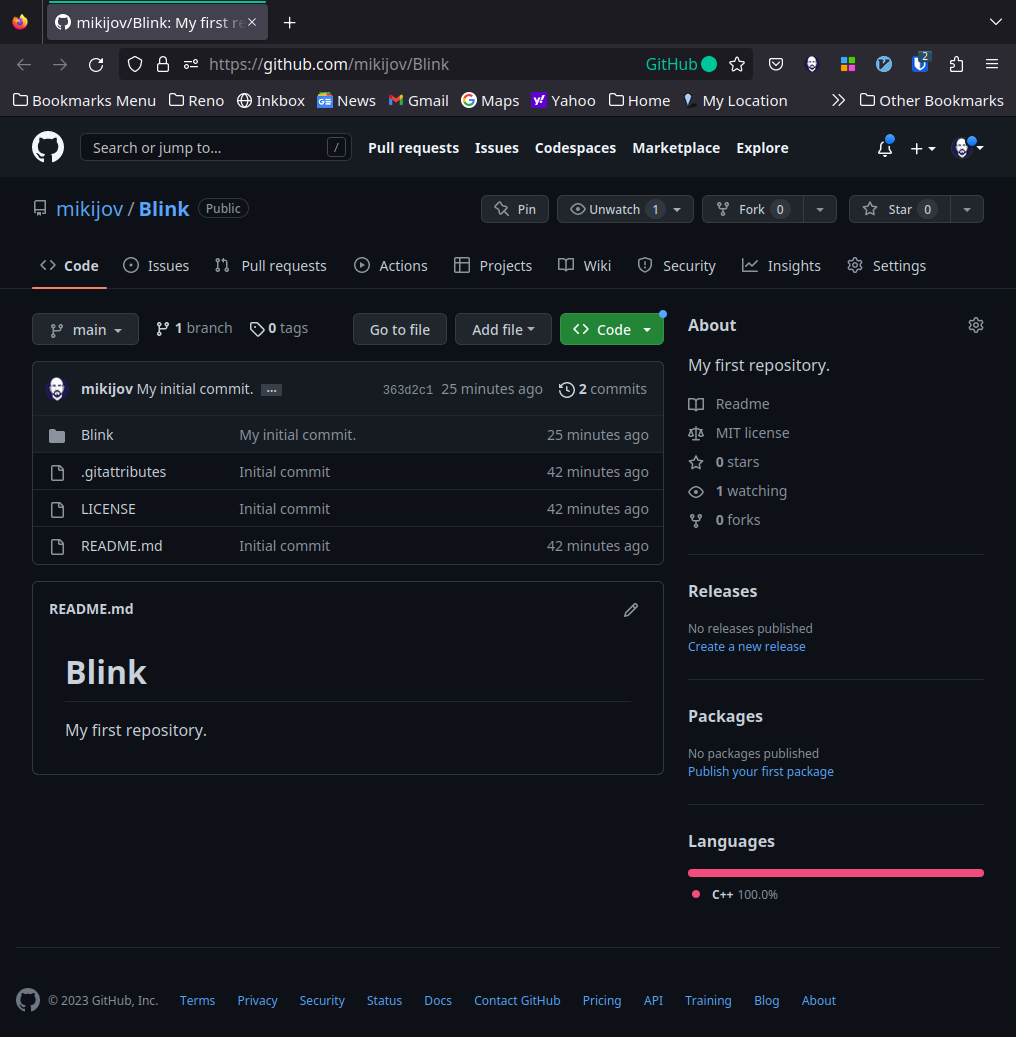Switch to the Issues repository tab
This screenshot has width=1016, height=1037.
pos(156,266)
